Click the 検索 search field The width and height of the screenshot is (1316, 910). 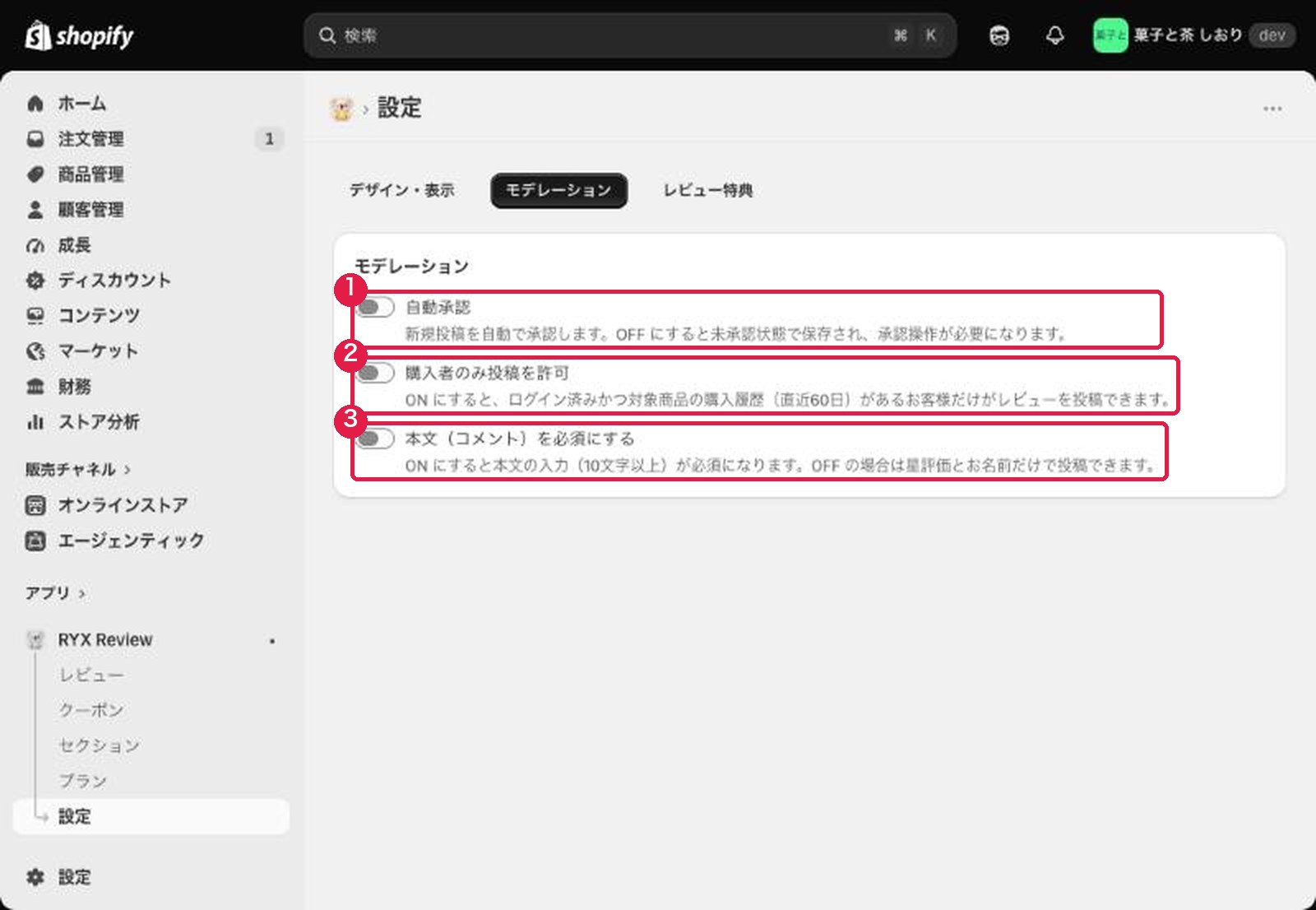coord(630,35)
